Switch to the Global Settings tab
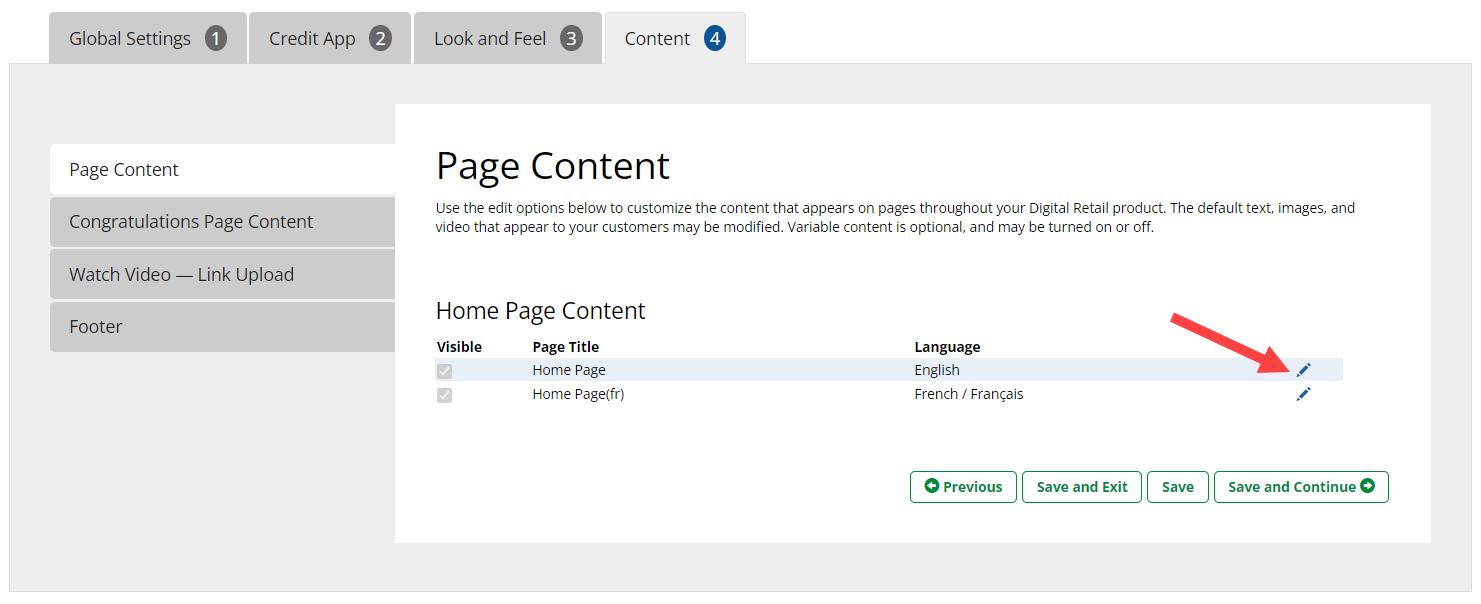The width and height of the screenshot is (1481, 604). [130, 39]
